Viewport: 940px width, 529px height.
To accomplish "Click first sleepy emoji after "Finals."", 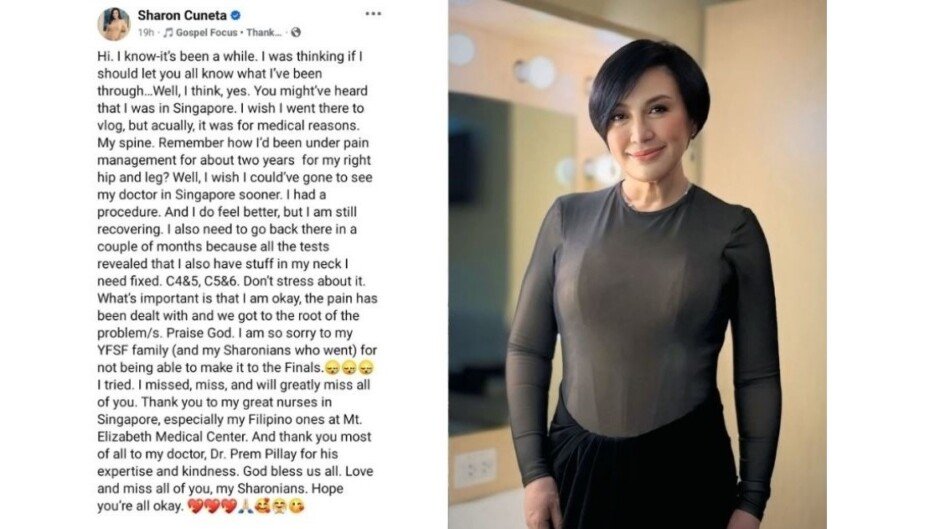I will (x=332, y=367).
